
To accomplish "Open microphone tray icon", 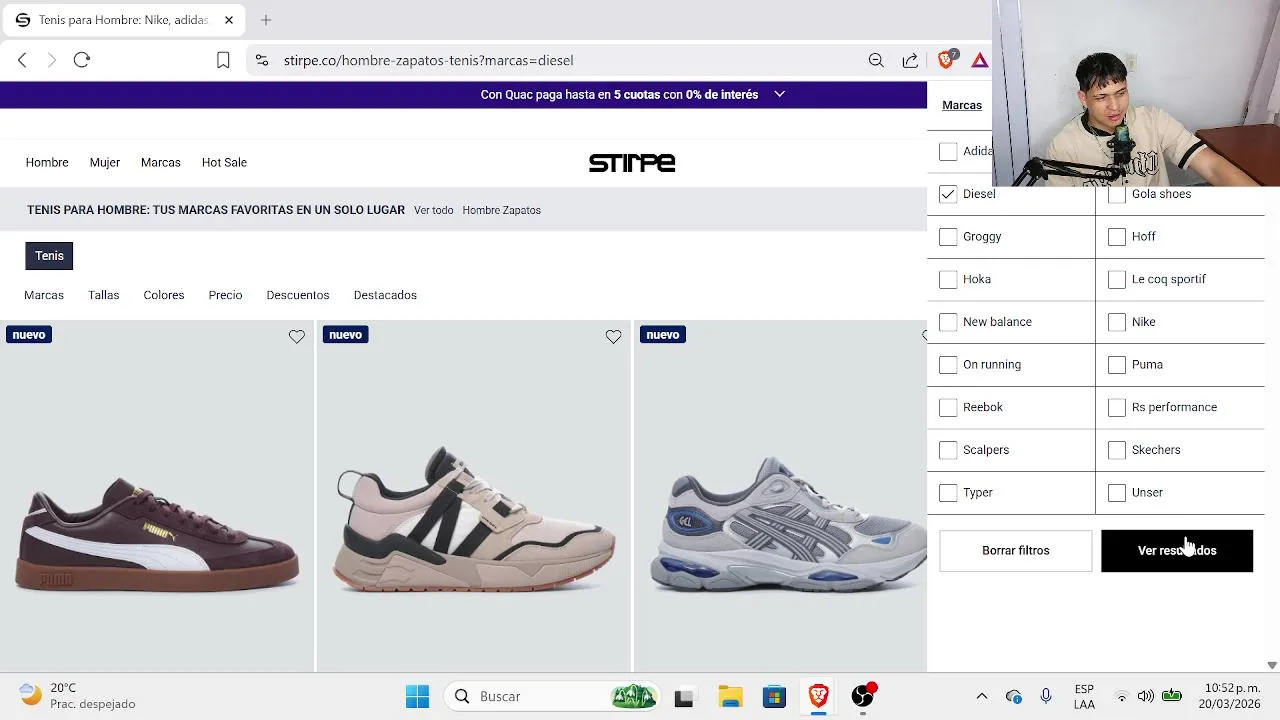I will 1046,696.
